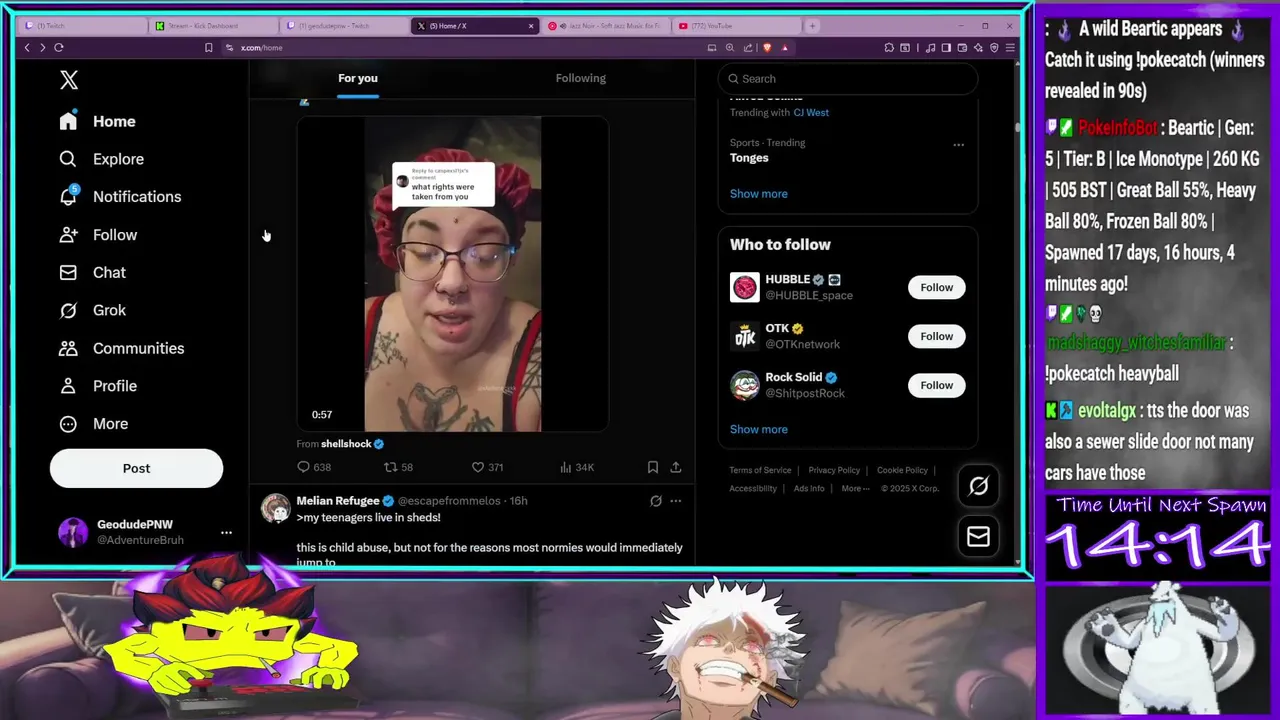This screenshot has width=1280, height=720.
Task: Switch to the For you tab
Action: [358, 78]
